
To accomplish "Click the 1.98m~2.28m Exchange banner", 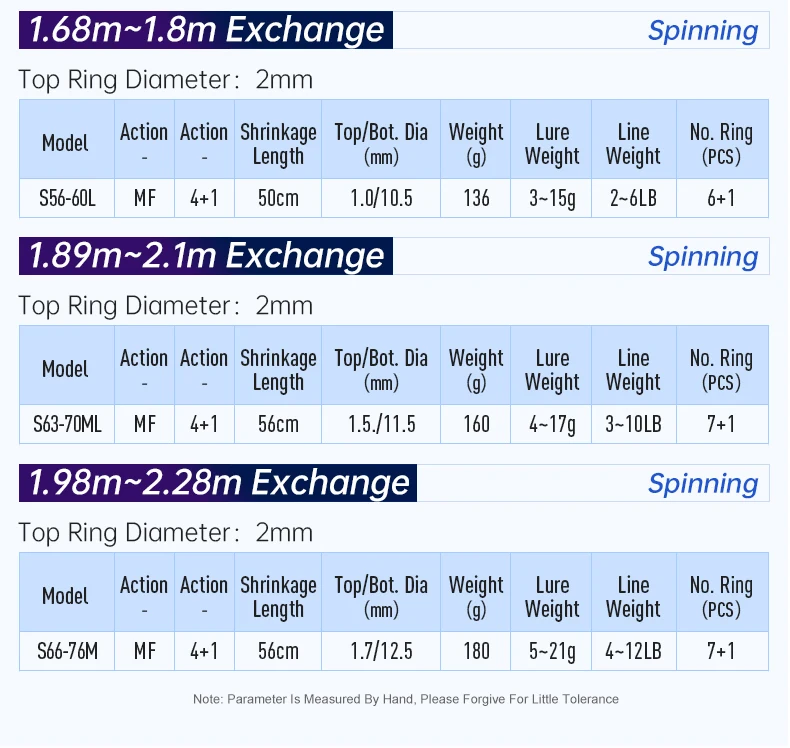I will pos(218,483).
